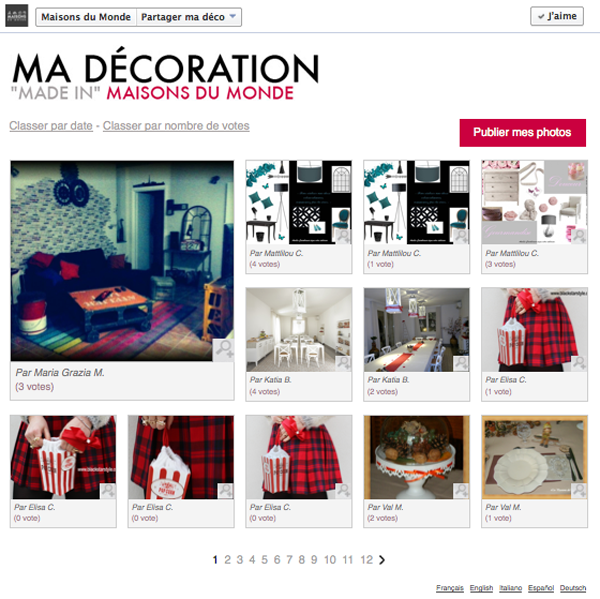The width and height of the screenshot is (600, 599).
Task: Go to page 2 of gallery
Action: pyautogui.click(x=227, y=560)
